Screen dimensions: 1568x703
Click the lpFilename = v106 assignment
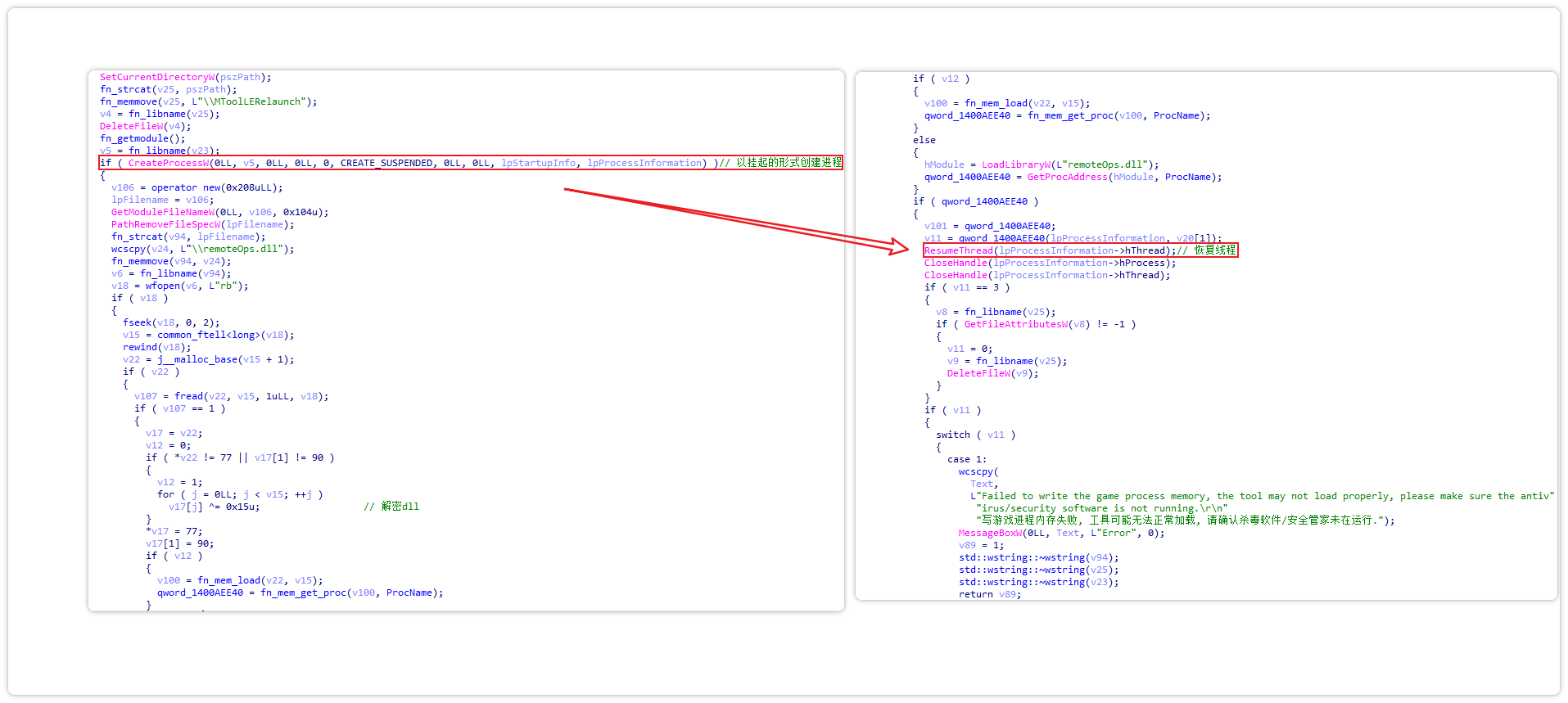point(162,200)
